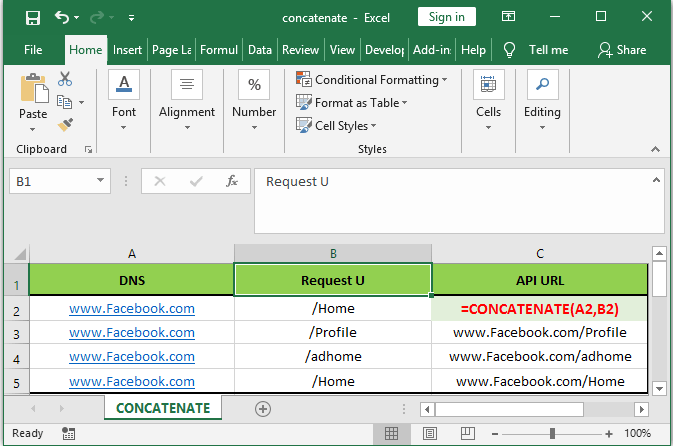Switch to Page Layout view icon

(430, 434)
